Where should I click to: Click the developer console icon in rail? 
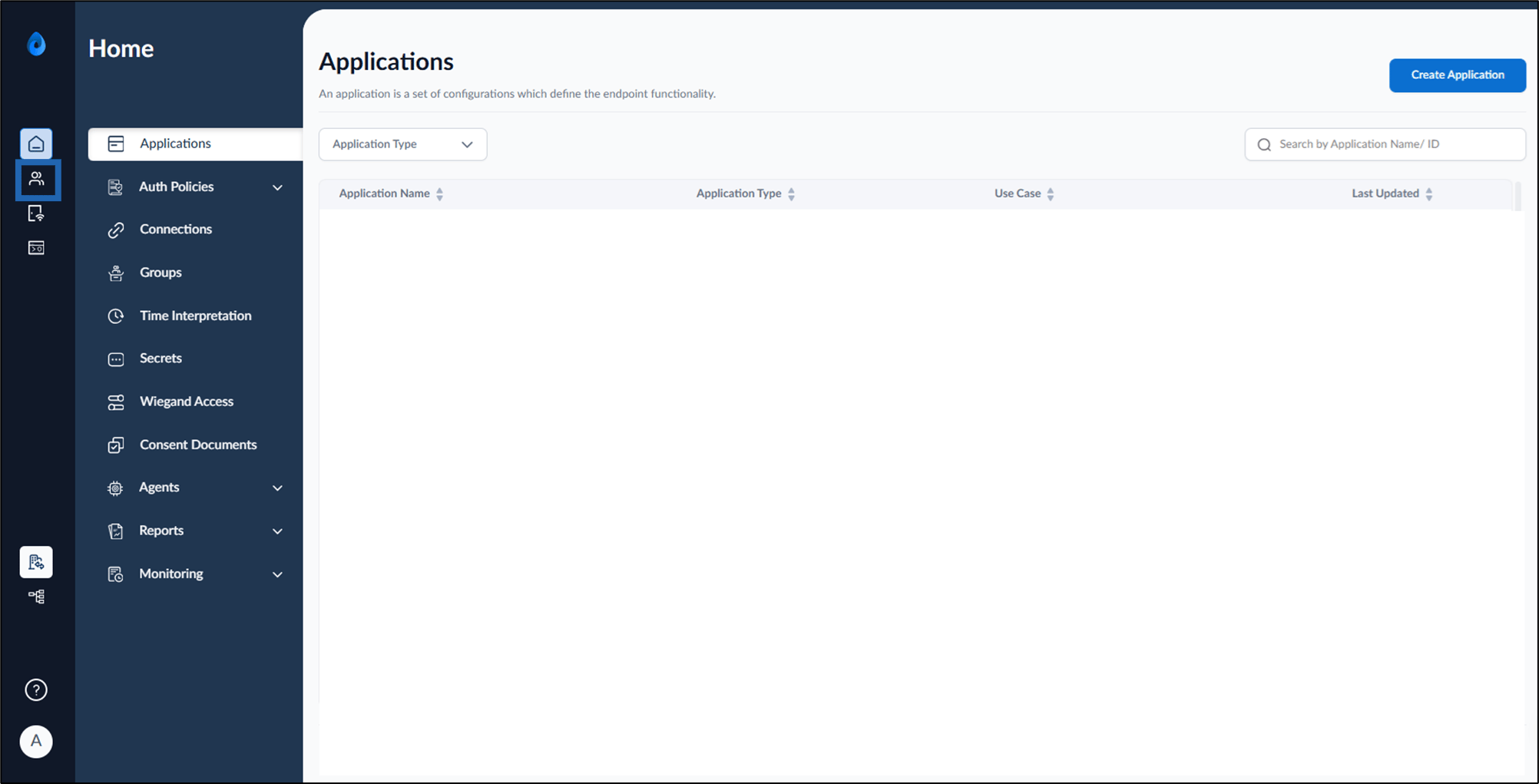pos(36,248)
